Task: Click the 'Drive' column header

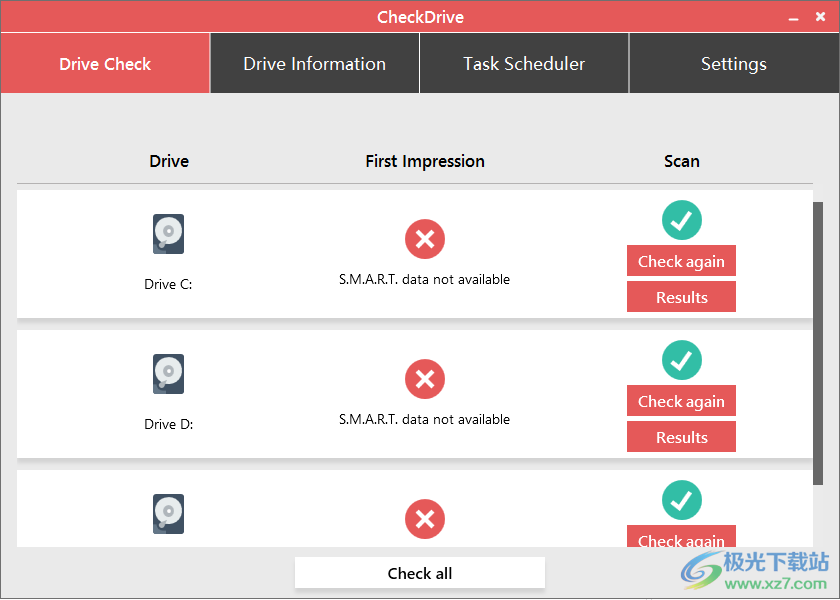Action: (x=169, y=161)
